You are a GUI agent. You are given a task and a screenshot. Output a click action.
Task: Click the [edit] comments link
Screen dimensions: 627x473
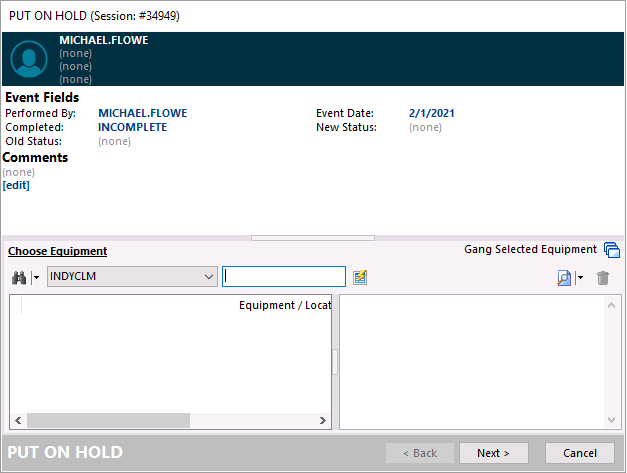16,185
